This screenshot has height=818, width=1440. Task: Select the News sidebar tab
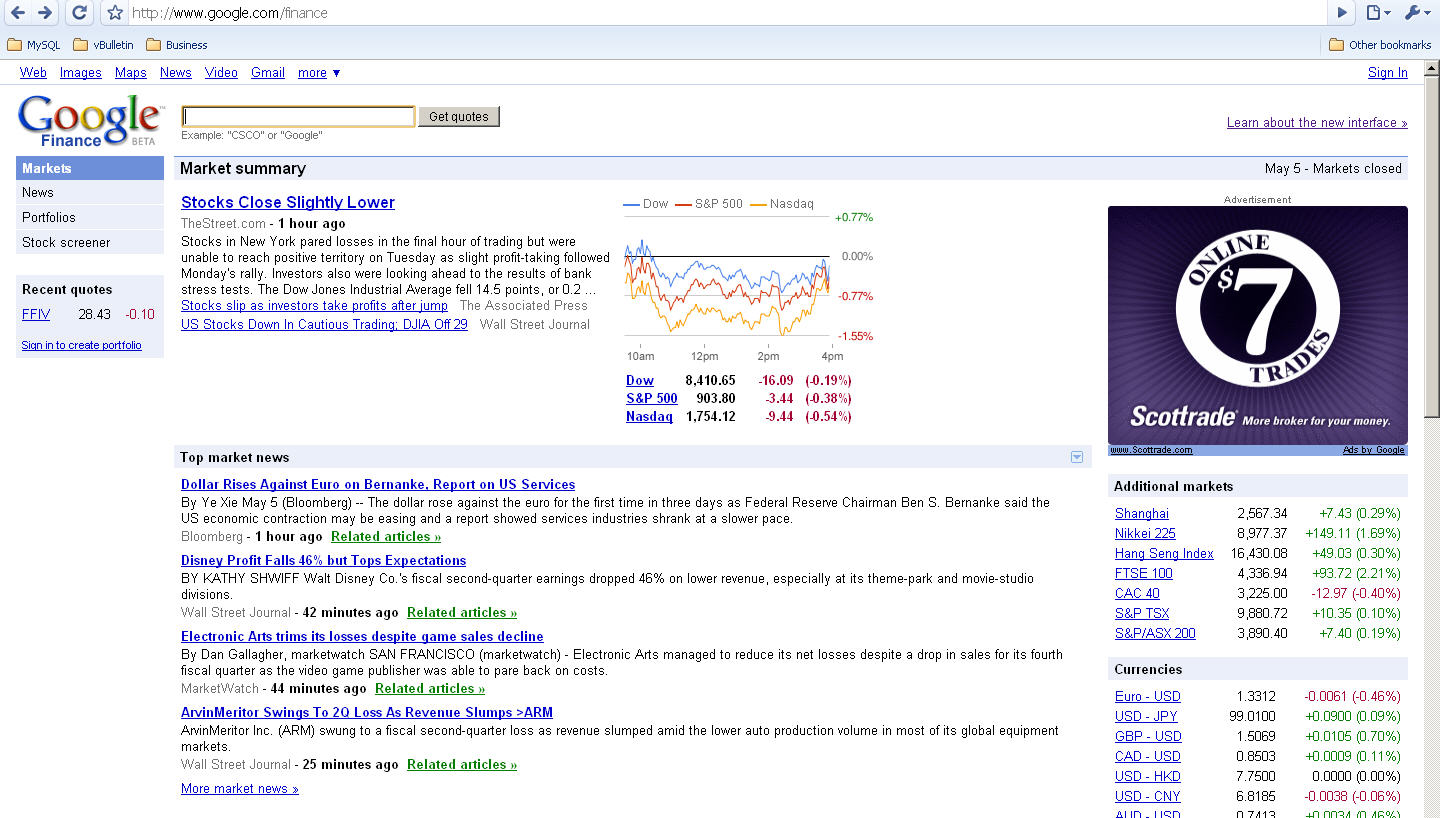point(90,193)
